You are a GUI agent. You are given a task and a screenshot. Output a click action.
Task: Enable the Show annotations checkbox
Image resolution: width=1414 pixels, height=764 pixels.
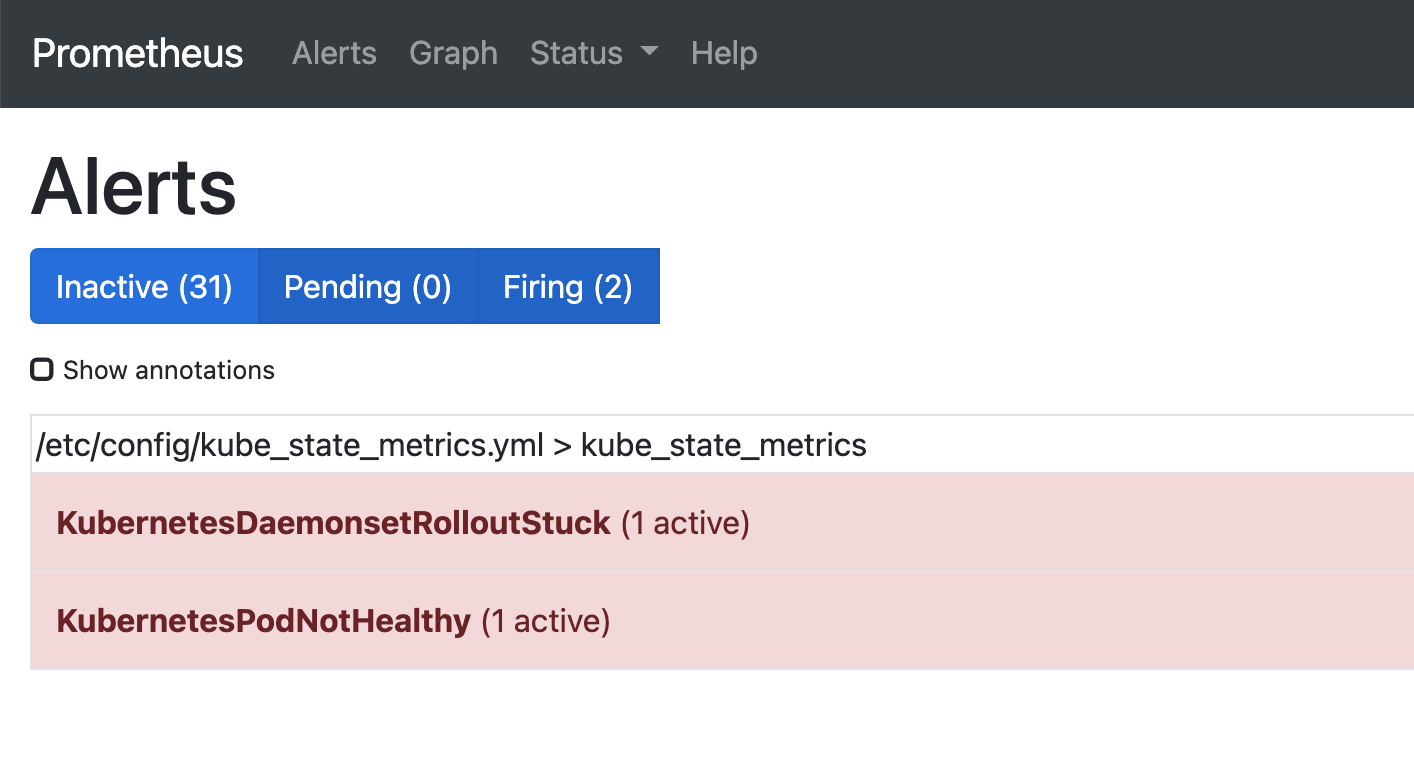[x=41, y=369]
